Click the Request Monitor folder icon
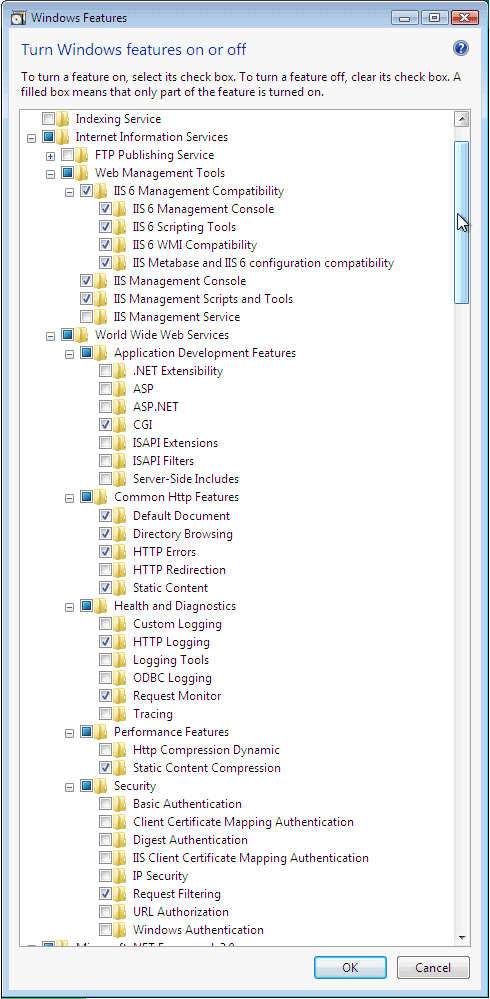 coord(120,696)
